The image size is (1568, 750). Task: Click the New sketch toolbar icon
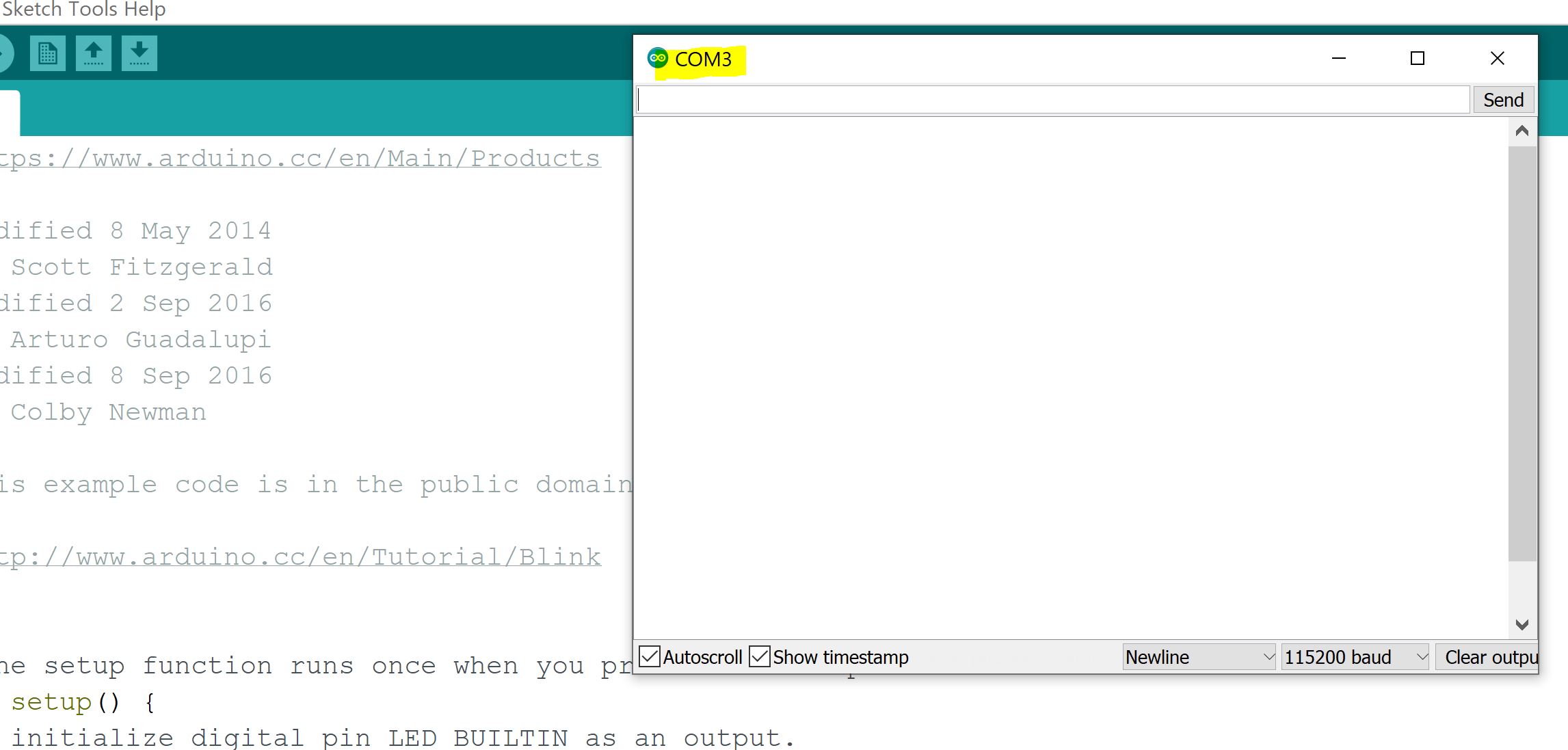(48, 53)
